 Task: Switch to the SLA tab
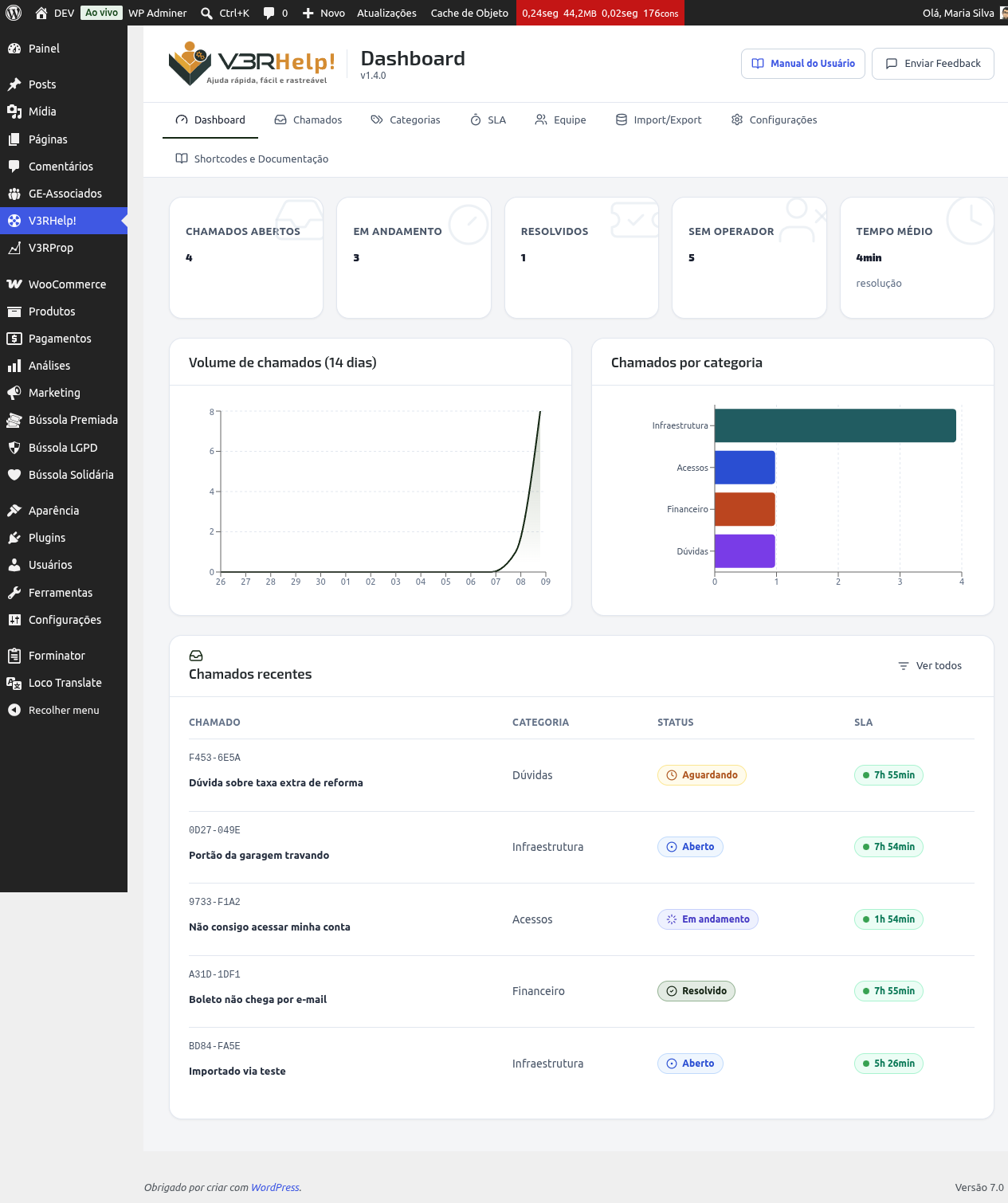coord(488,120)
